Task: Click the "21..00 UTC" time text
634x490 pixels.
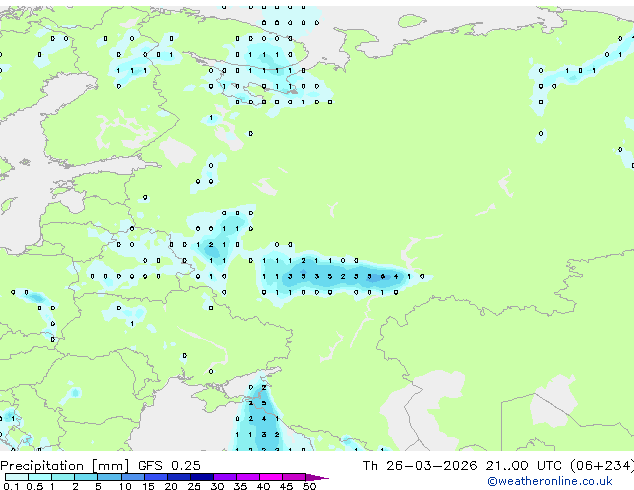Action: coord(524,466)
